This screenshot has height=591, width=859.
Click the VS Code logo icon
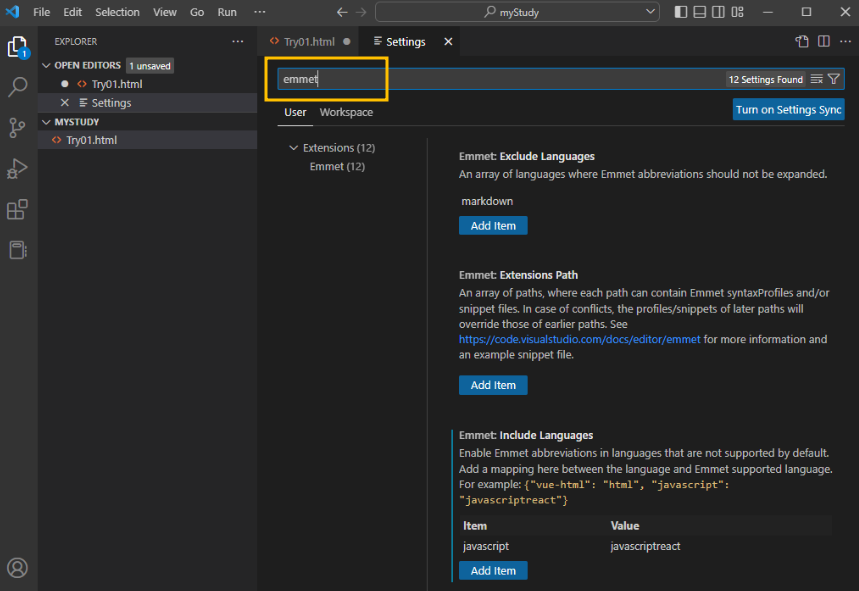(13, 12)
